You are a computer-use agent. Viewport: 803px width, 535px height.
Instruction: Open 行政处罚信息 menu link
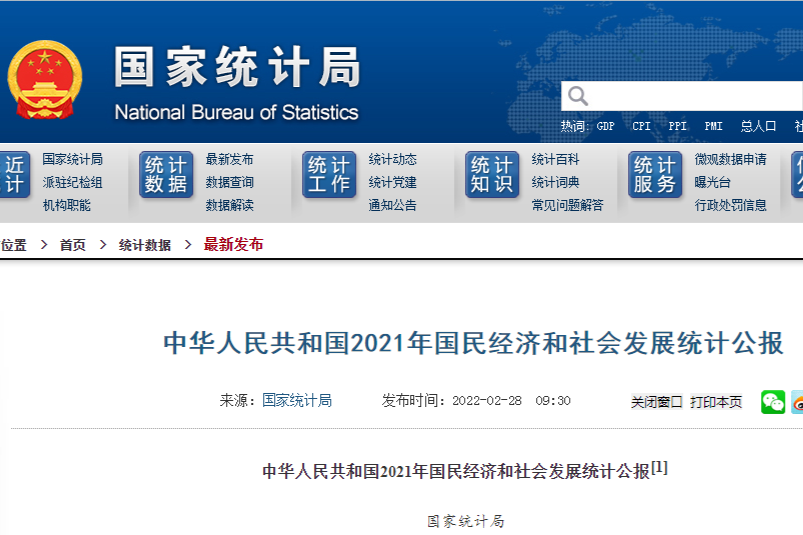coord(730,205)
